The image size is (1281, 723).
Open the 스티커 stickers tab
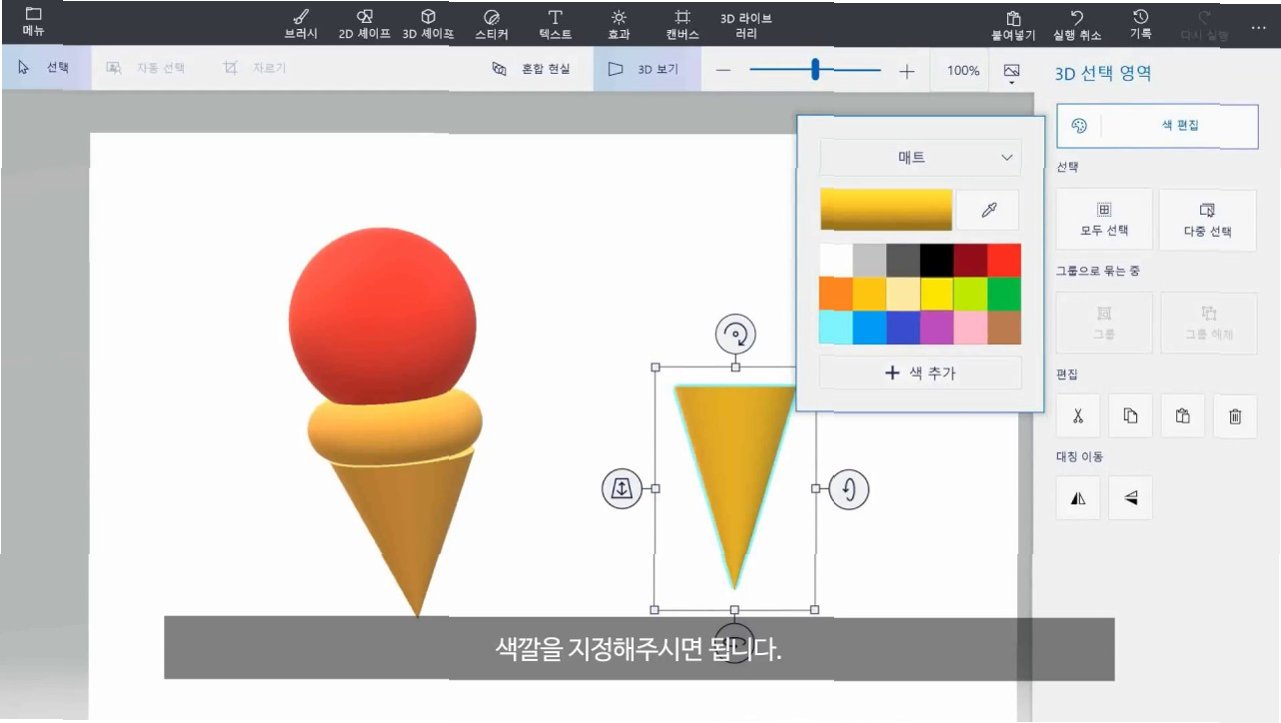pyautogui.click(x=491, y=25)
